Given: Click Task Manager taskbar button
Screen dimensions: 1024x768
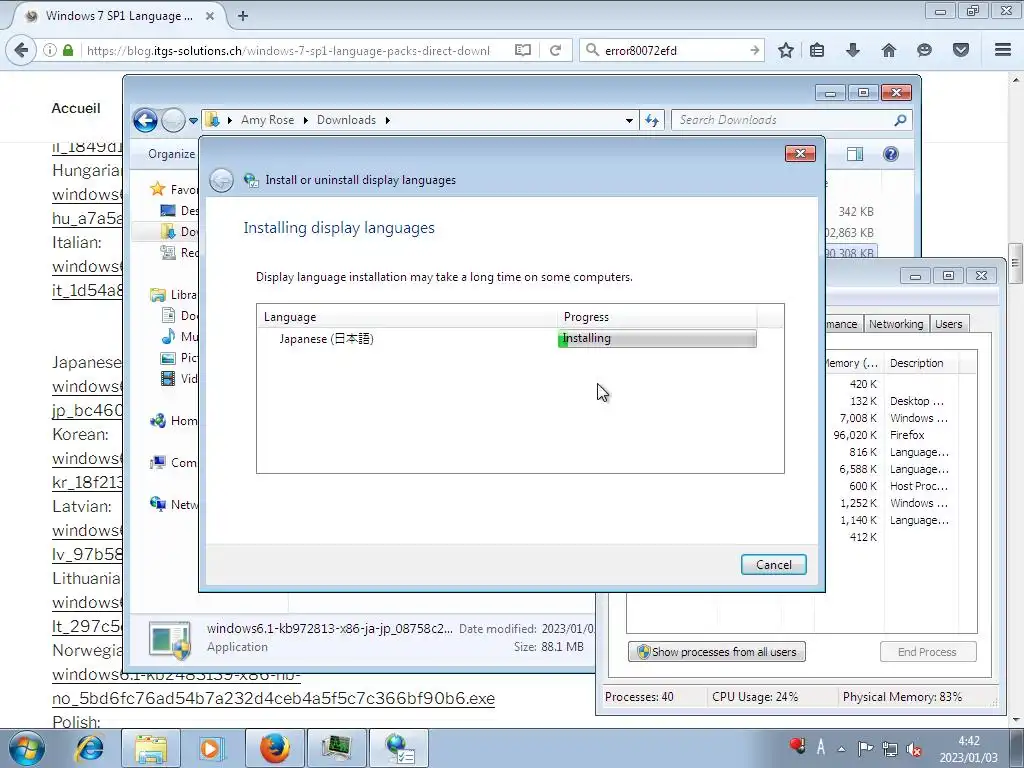Looking at the screenshot, I should pyautogui.click(x=337, y=748).
